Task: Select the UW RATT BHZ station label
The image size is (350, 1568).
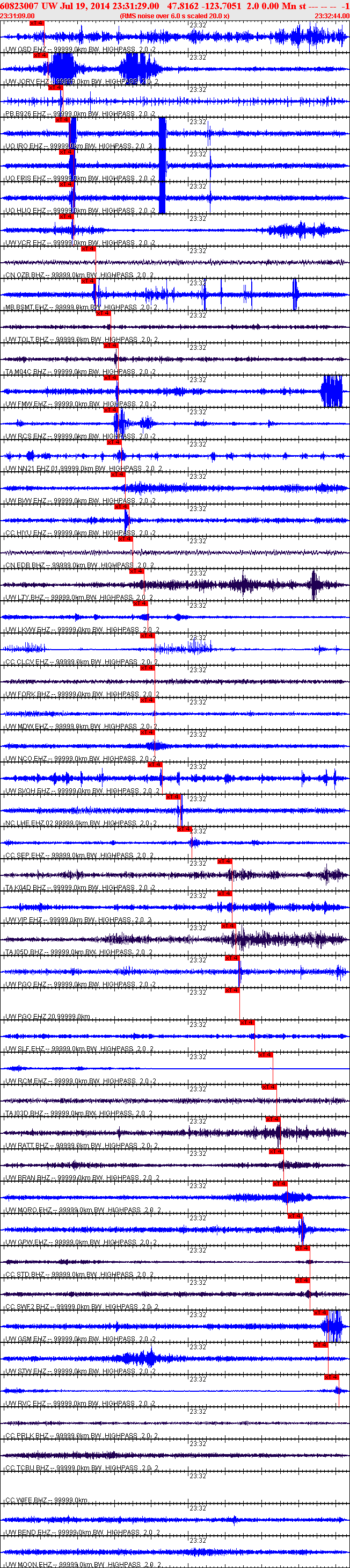Action: point(82,1146)
